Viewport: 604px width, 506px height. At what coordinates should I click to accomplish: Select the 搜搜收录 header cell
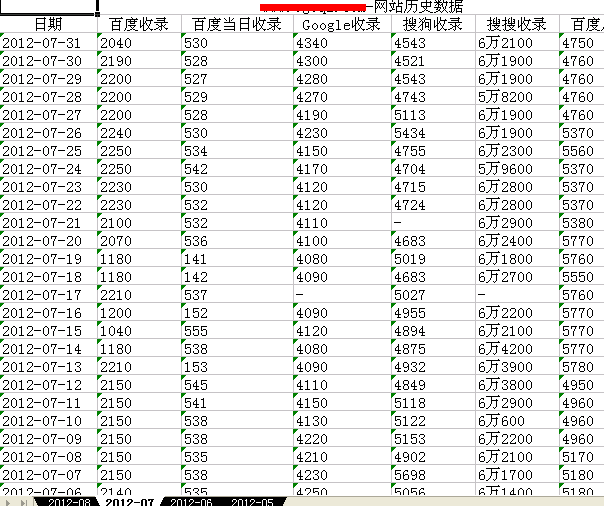[x=516, y=24]
